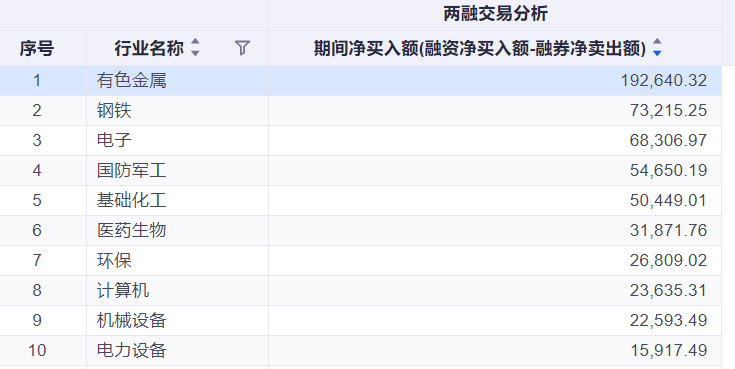Select the 计算机 industry cell
Viewport: 735px width, 369px height.
(x=178, y=291)
